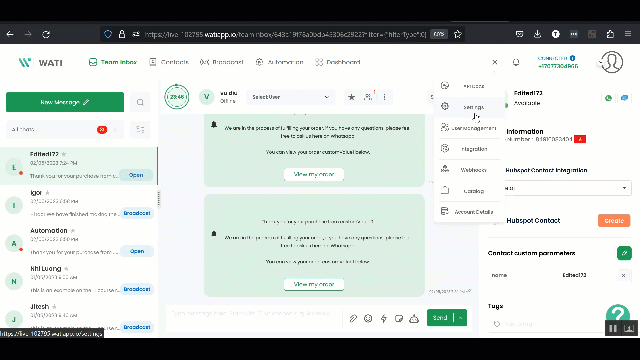Star the Jitesh conversation

coord(54,307)
